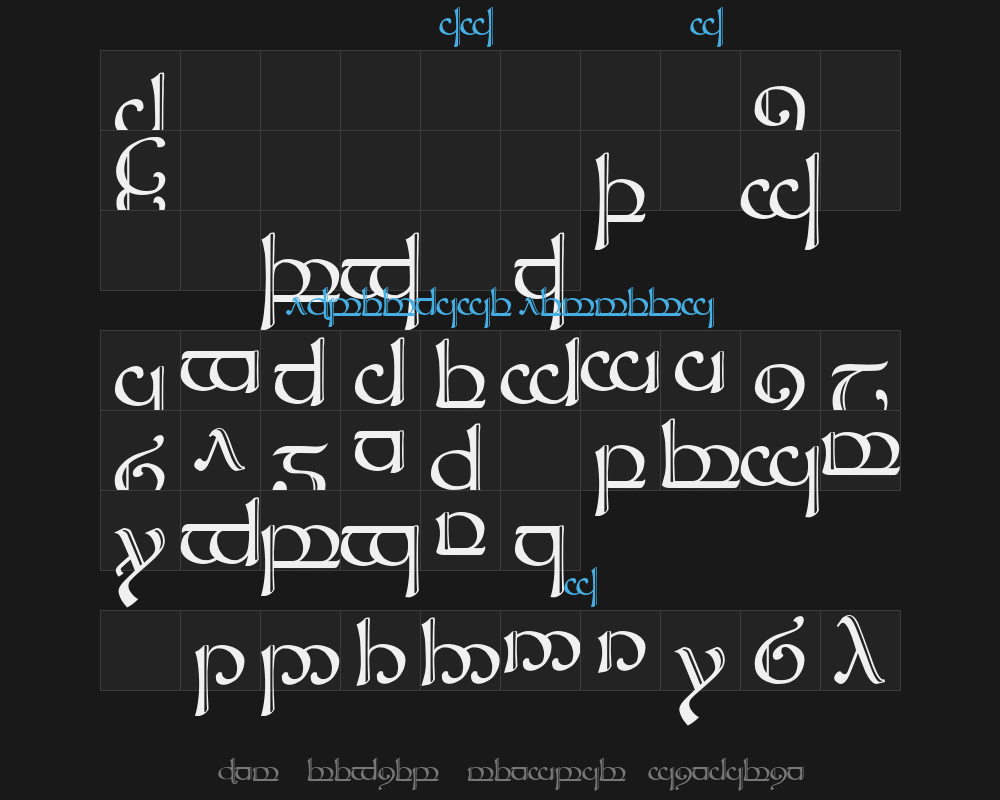Select the curl glyph in the top grid's upper right
The image size is (1000, 800).
(780, 107)
